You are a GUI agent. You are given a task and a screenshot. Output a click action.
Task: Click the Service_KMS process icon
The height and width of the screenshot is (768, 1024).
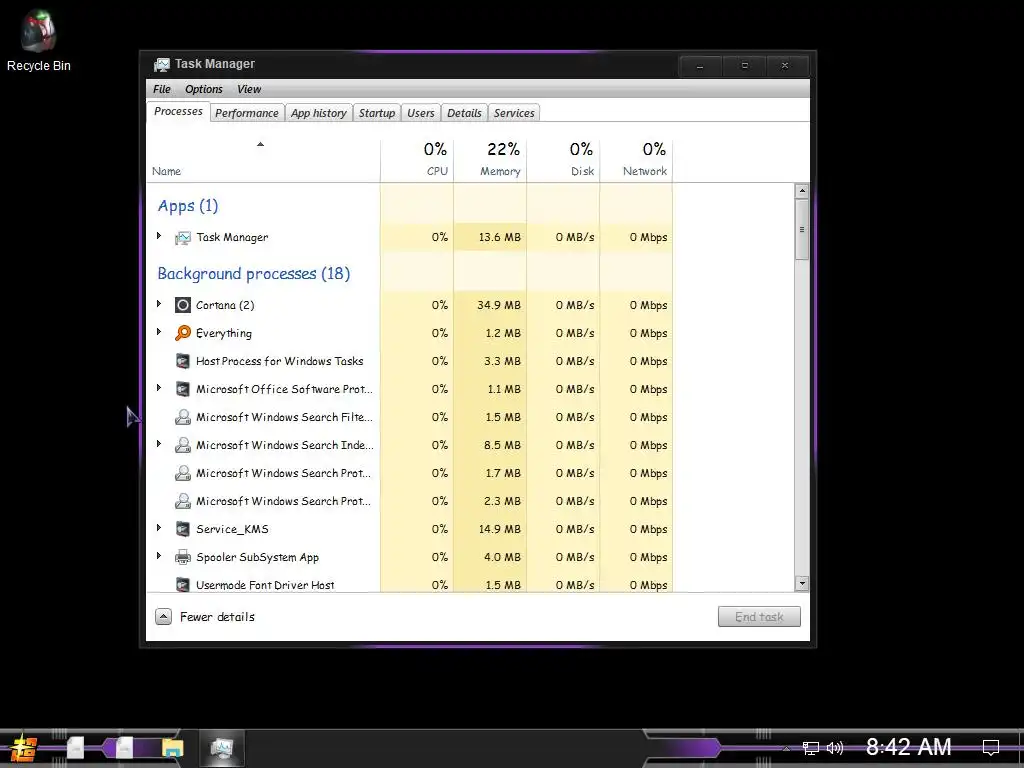[x=183, y=530]
